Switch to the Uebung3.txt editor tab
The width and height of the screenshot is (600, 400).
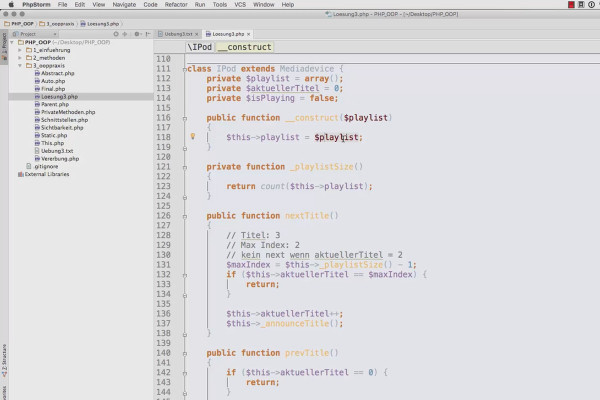(178, 34)
